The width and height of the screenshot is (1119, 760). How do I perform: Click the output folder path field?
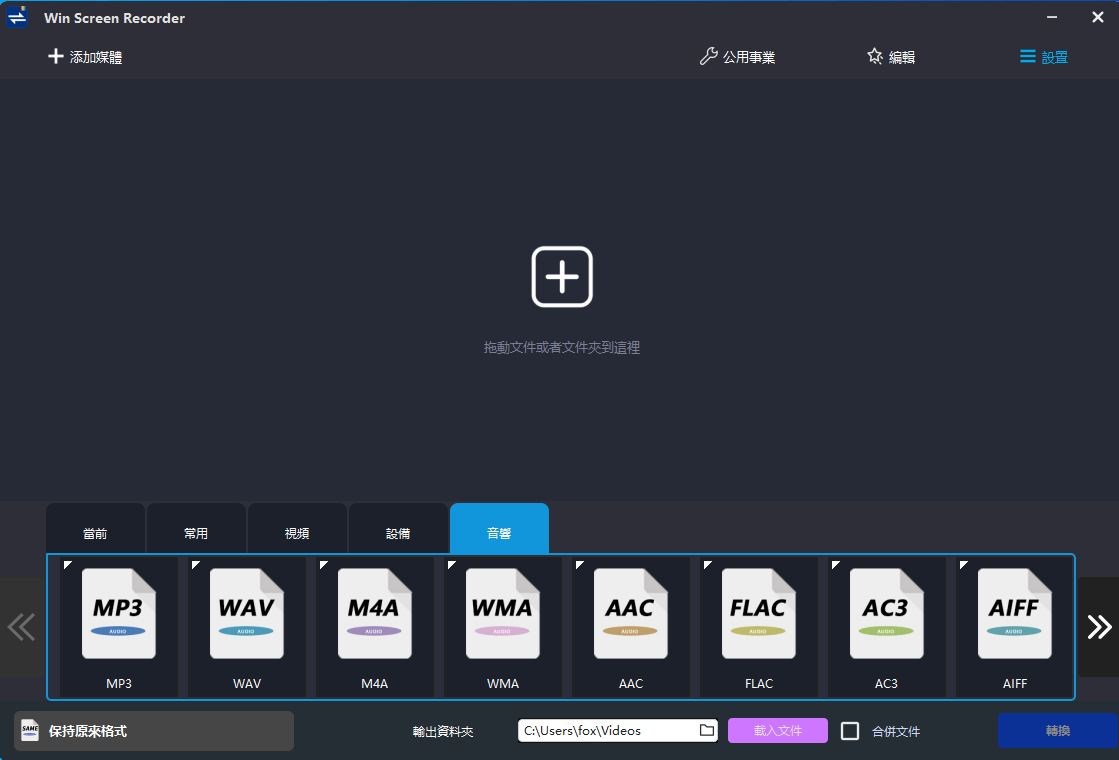tap(618, 730)
